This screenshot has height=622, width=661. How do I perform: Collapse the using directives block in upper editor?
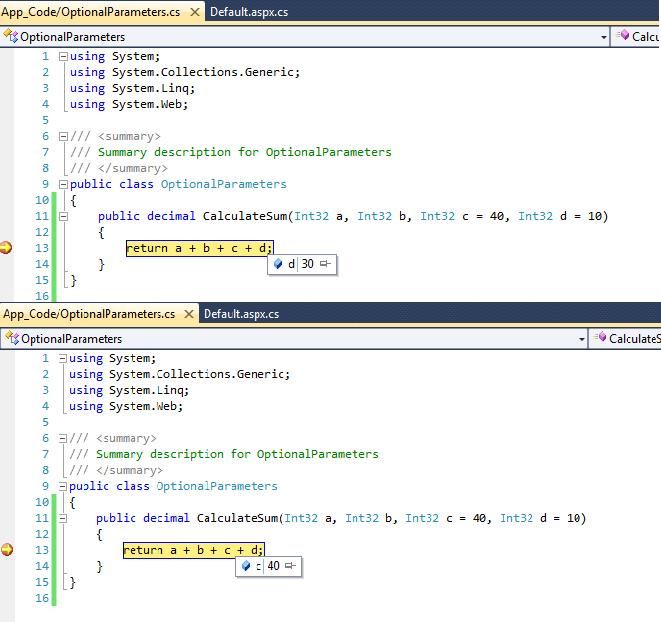(x=63, y=56)
